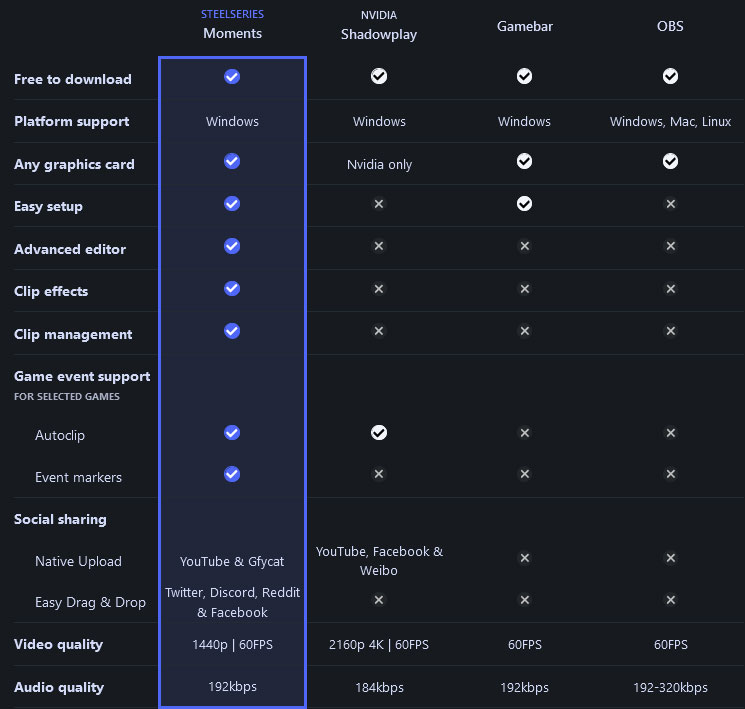Screen dimensions: 745x709
Task: Click the Gamebar column heading
Action: [x=524, y=26]
